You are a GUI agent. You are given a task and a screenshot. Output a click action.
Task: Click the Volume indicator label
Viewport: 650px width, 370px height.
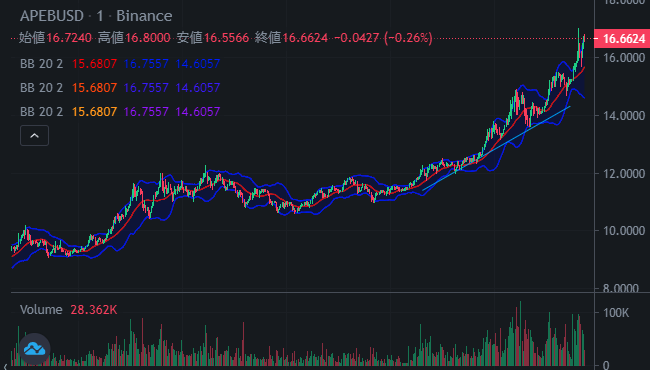41,310
